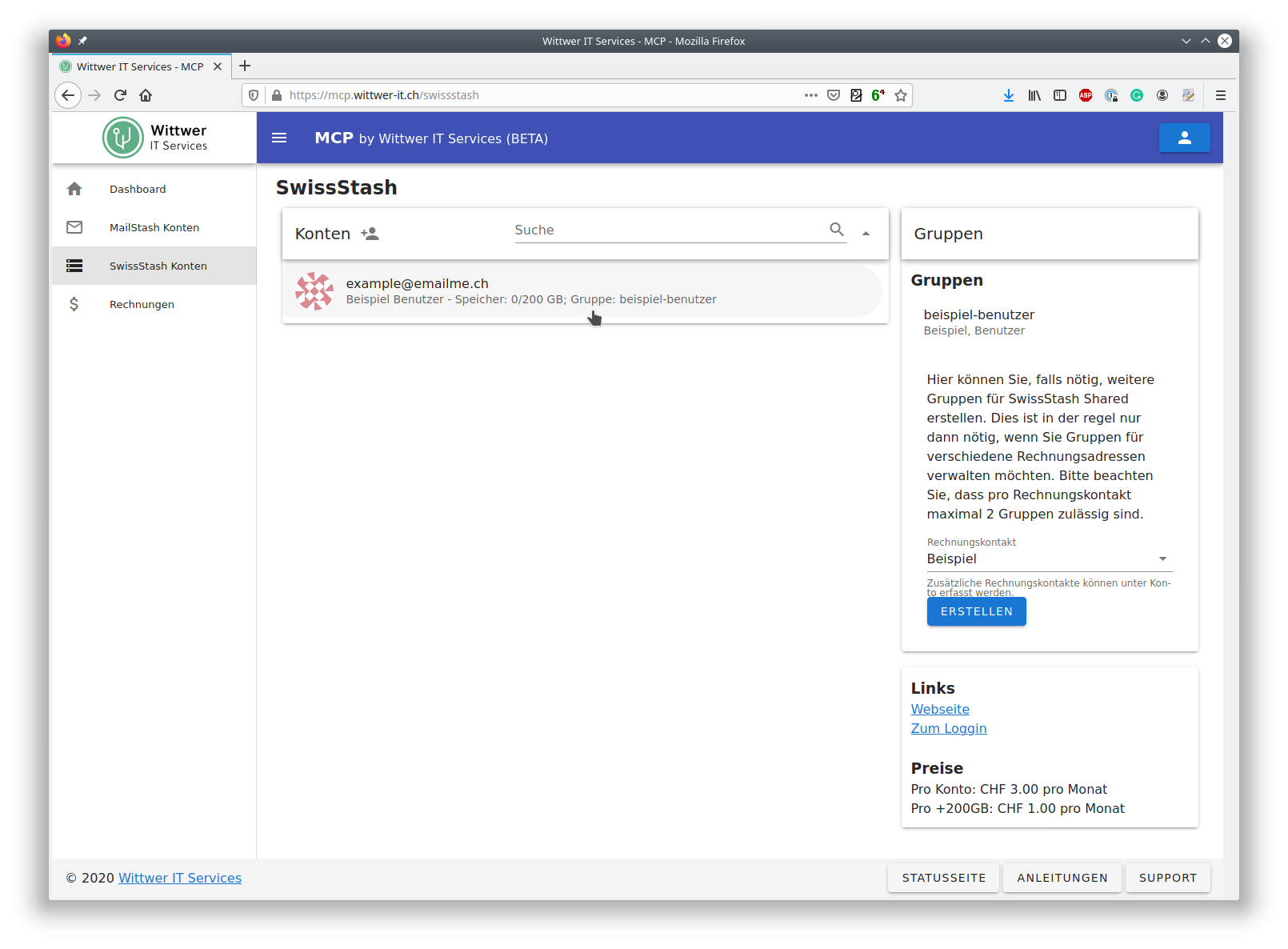Screen dimensions: 1288x949
Task: Select SwissStash Konten menu entry
Action: click(154, 266)
